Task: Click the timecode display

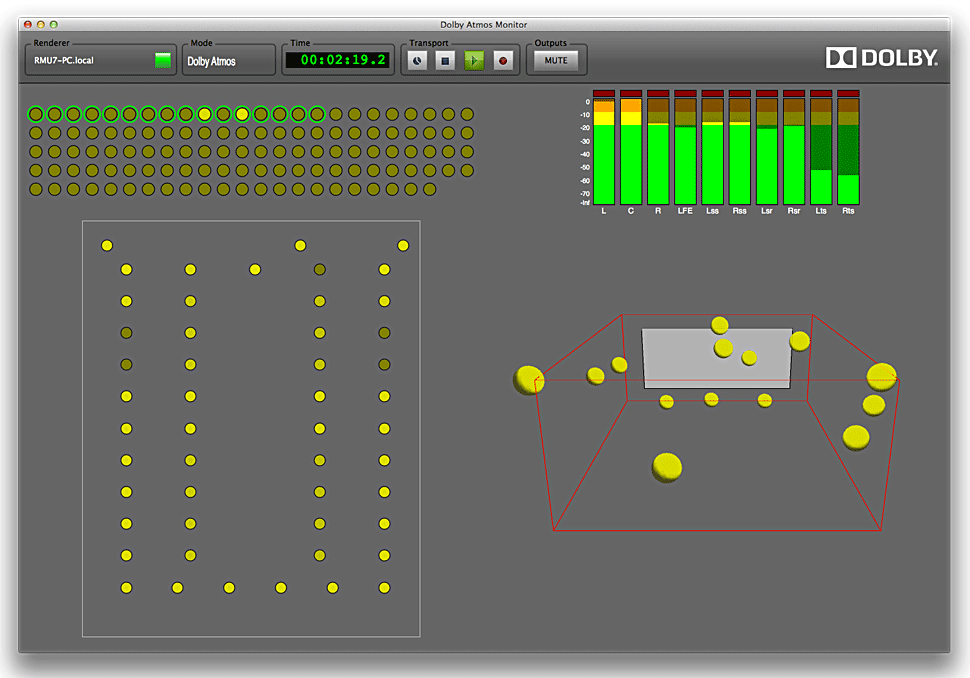Action: click(337, 61)
